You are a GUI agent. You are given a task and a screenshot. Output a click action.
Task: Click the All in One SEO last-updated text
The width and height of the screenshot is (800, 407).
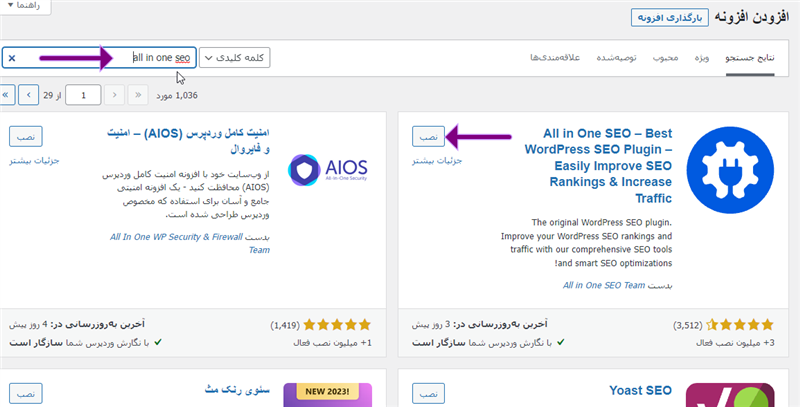point(480,324)
